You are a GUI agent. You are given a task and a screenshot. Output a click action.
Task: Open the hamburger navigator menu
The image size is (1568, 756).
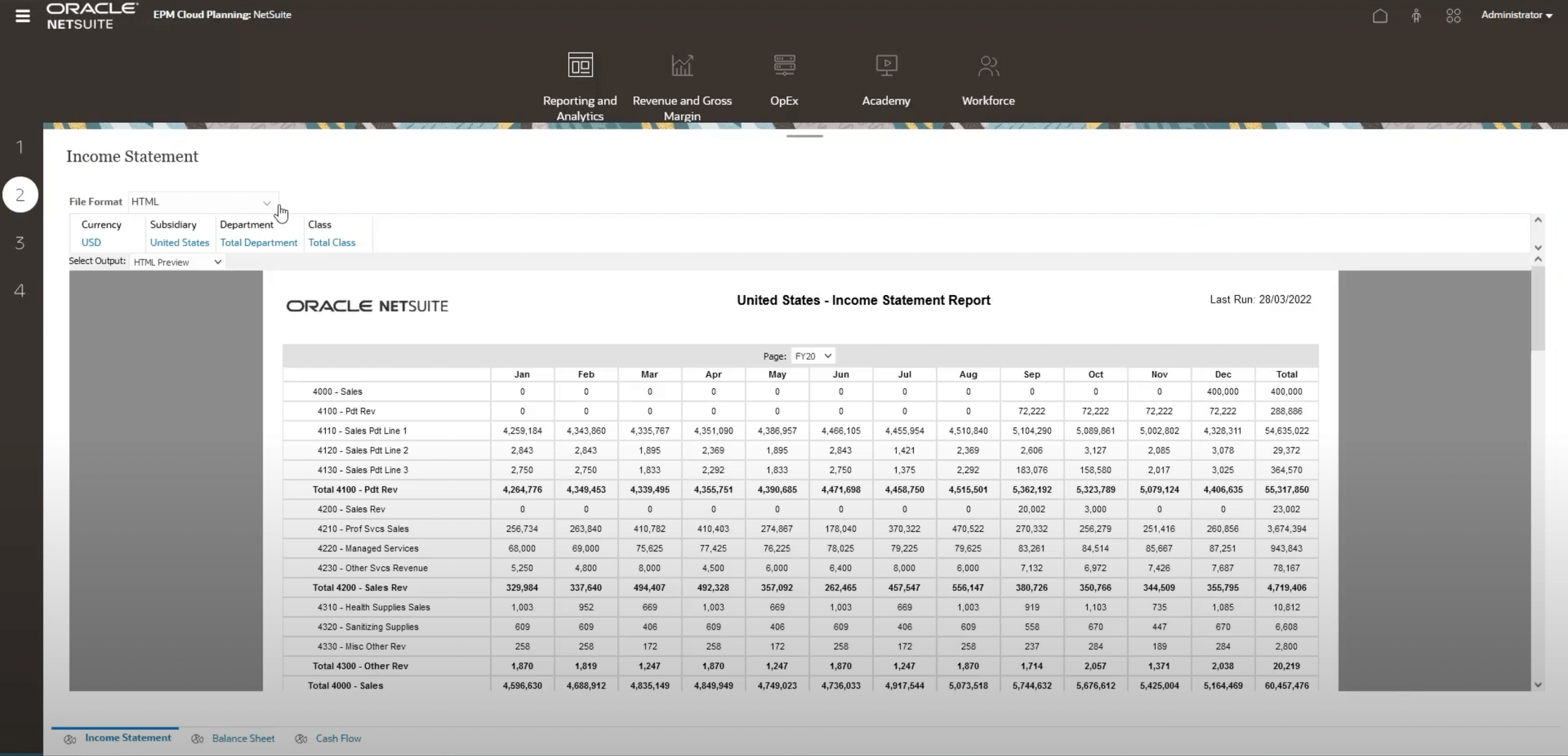tap(22, 15)
